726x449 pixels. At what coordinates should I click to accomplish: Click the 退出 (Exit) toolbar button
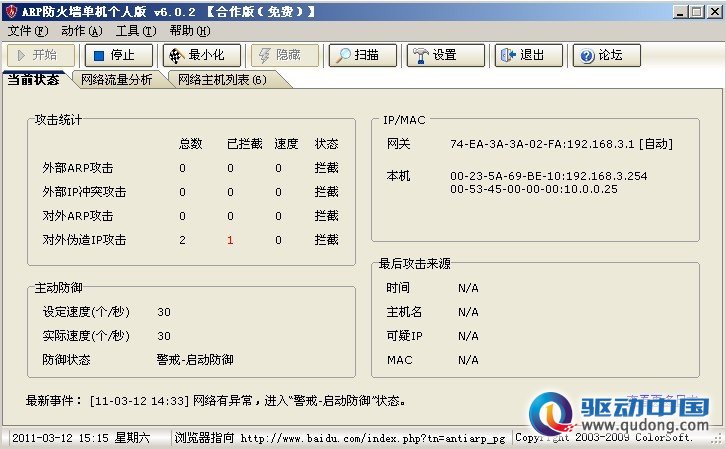coord(529,56)
